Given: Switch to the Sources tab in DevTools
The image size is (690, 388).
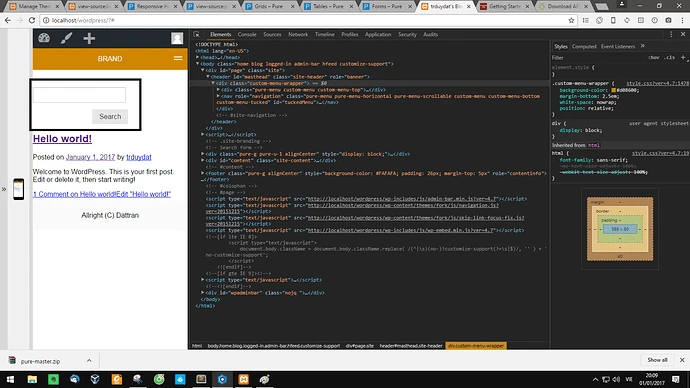Looking at the screenshot, I should click(x=272, y=34).
